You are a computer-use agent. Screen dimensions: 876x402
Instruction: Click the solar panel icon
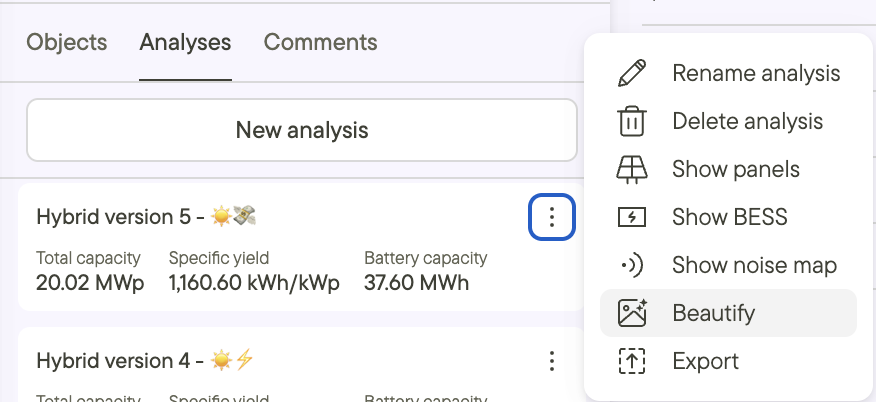coord(631,169)
